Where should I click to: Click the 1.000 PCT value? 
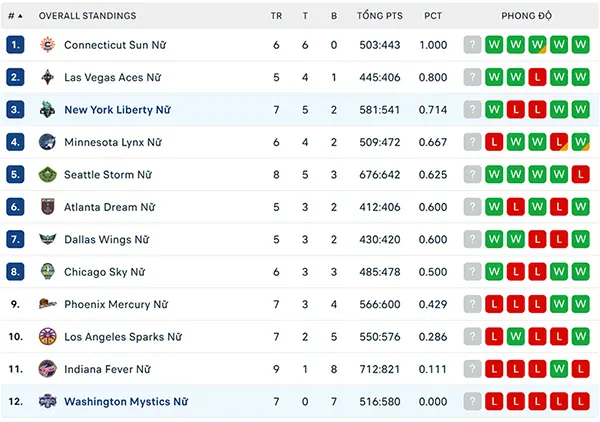[x=433, y=45]
